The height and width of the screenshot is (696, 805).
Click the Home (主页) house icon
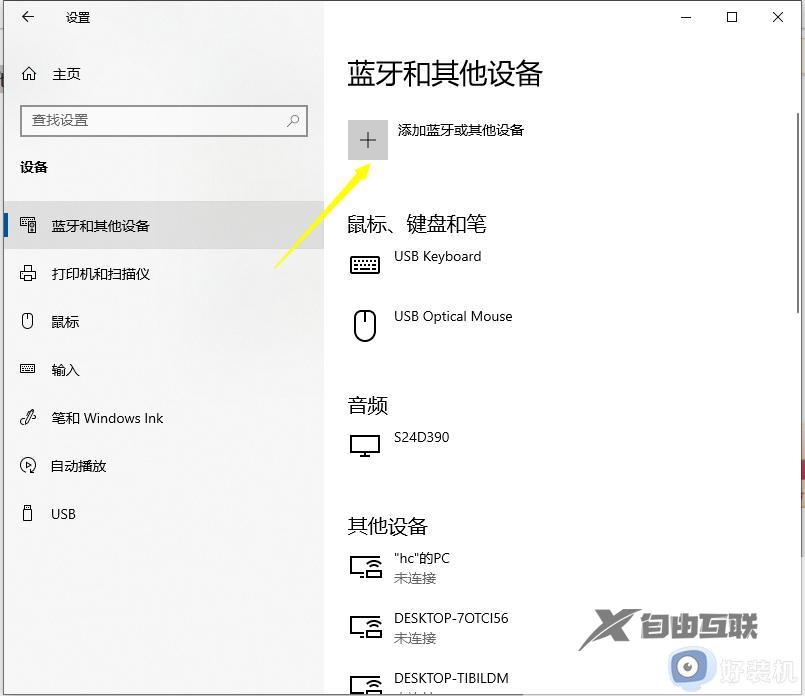[x=30, y=73]
